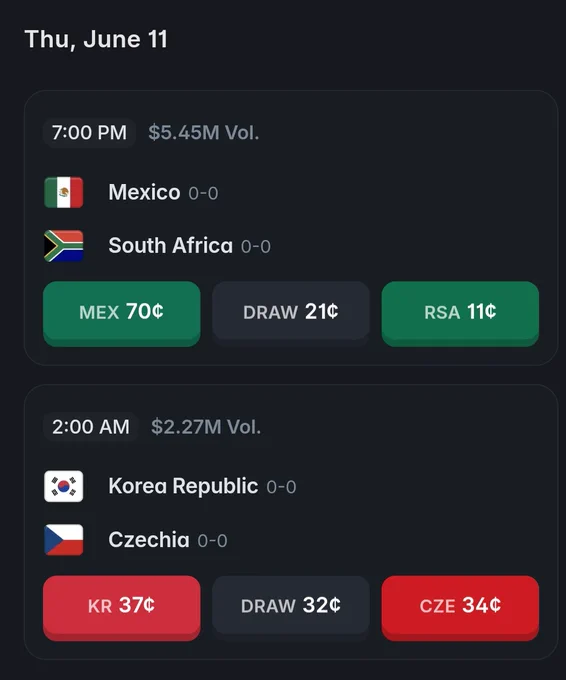
Task: Open the Czechia team name
Action: coord(149,540)
